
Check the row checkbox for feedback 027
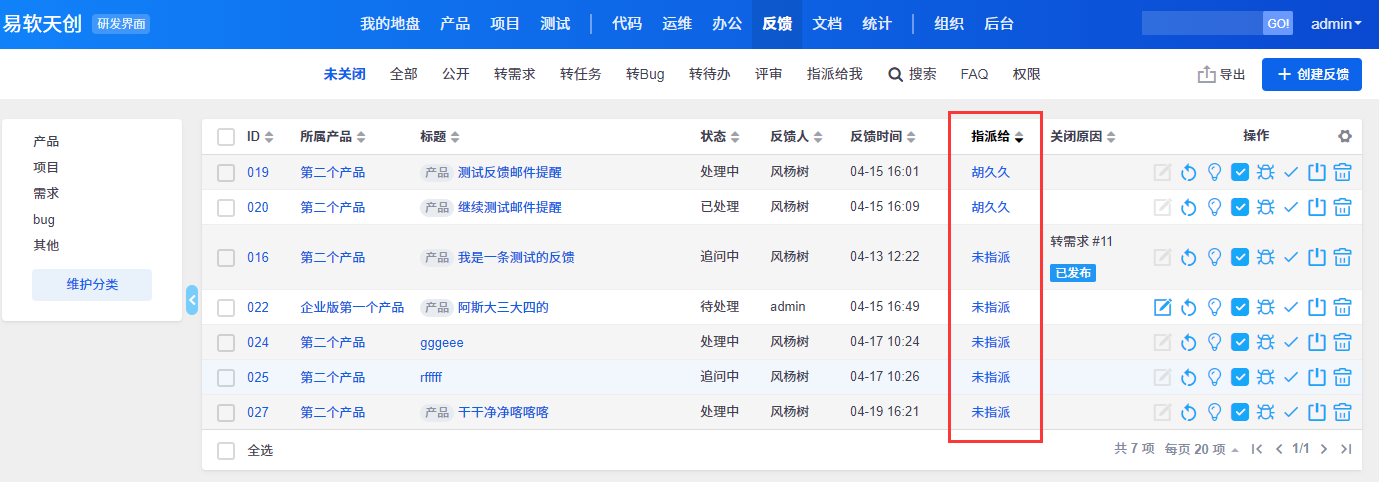pyautogui.click(x=226, y=412)
